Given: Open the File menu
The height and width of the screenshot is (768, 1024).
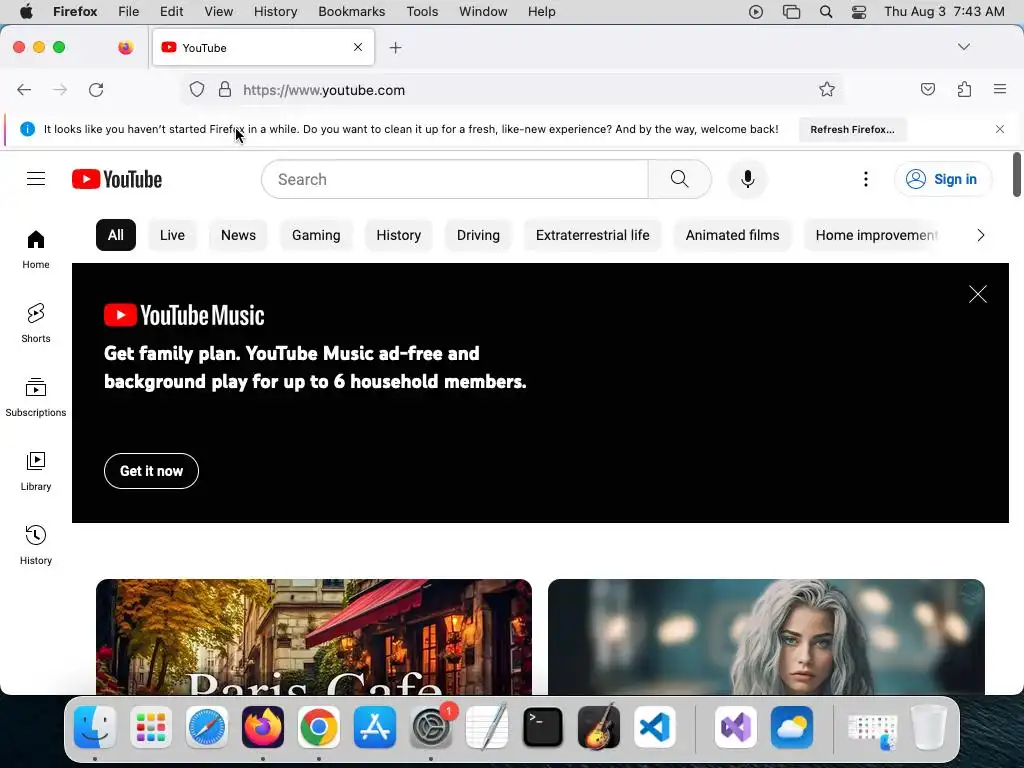Looking at the screenshot, I should [x=128, y=12].
